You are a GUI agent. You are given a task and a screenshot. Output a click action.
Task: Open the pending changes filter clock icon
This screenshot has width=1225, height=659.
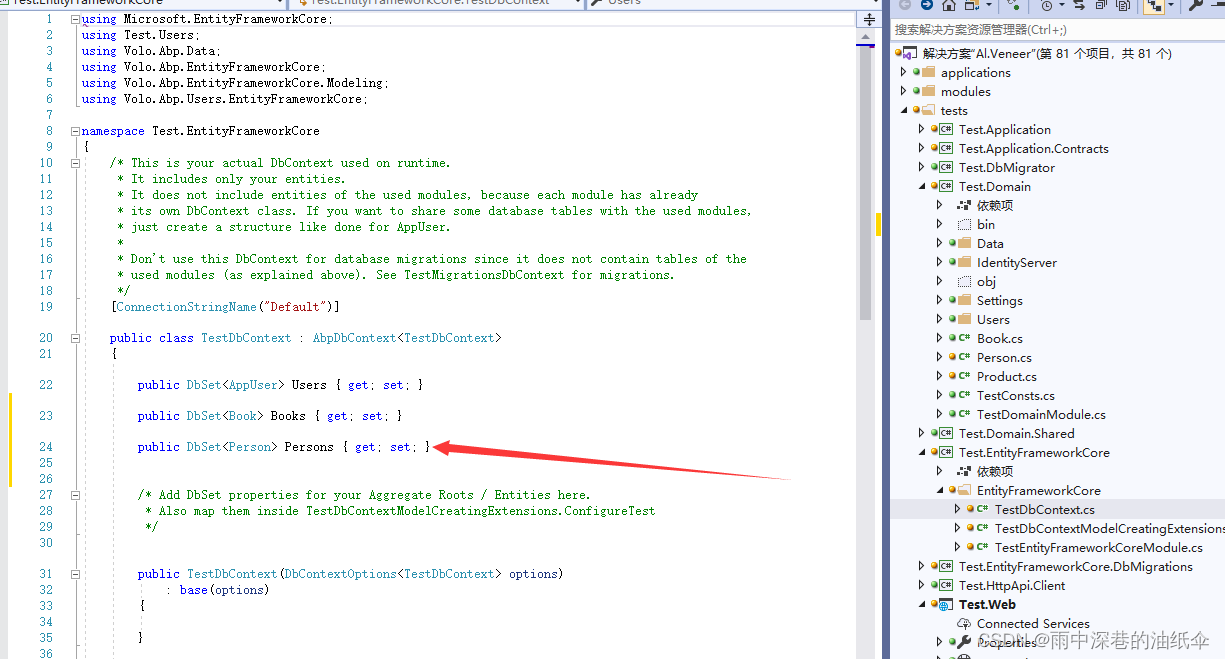point(1046,6)
